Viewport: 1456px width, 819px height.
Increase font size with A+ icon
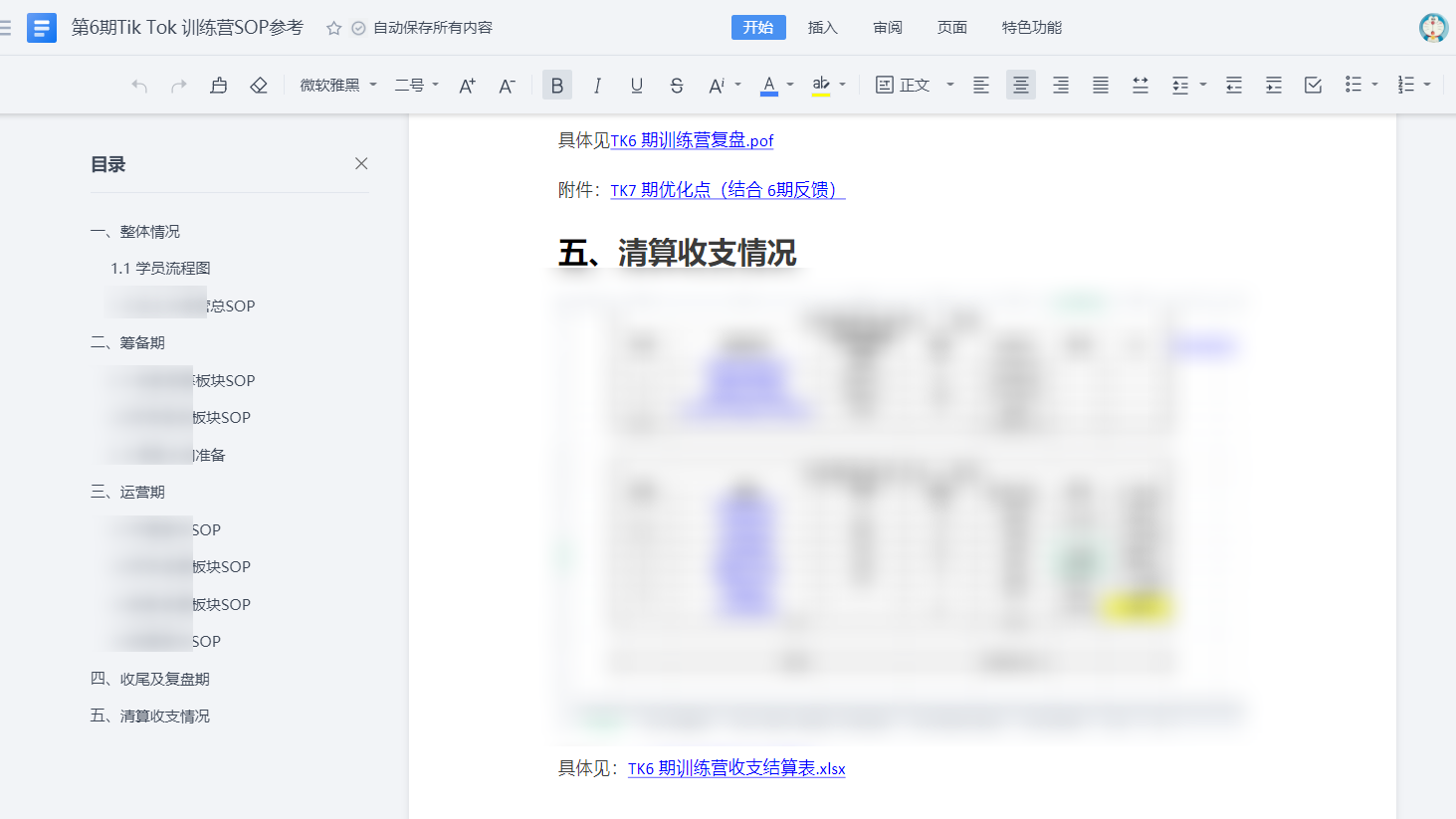point(467,86)
